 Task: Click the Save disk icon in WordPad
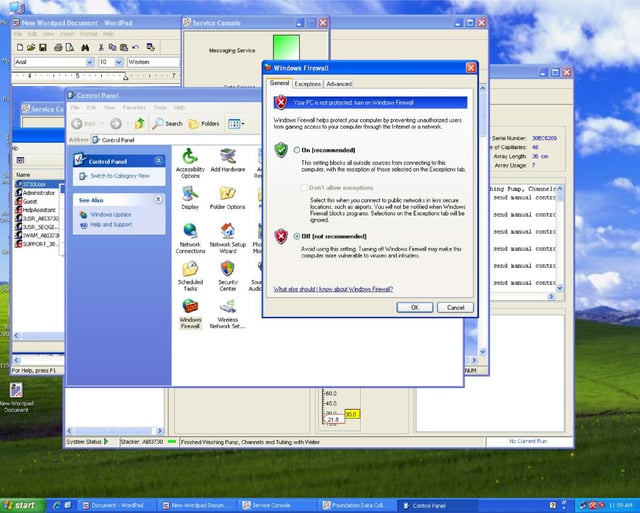(x=42, y=48)
